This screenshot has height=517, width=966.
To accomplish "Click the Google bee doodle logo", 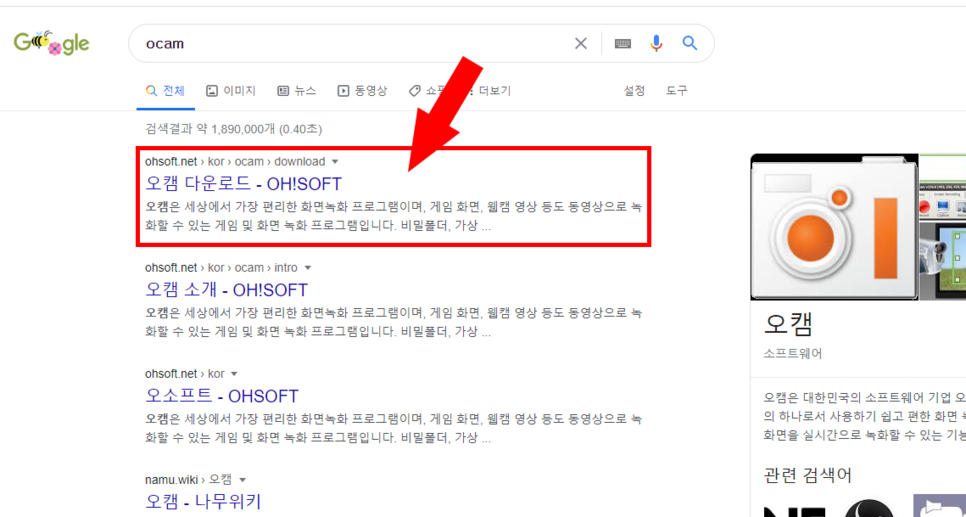I will click(52, 43).
